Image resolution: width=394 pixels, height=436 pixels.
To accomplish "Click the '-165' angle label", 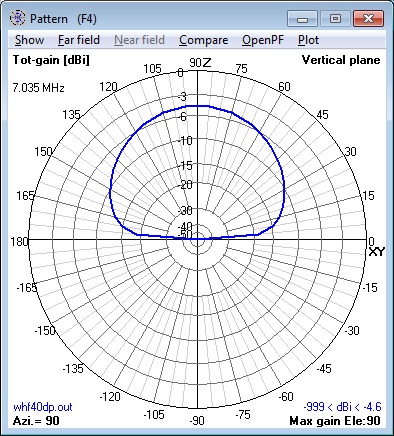I will tap(27, 287).
